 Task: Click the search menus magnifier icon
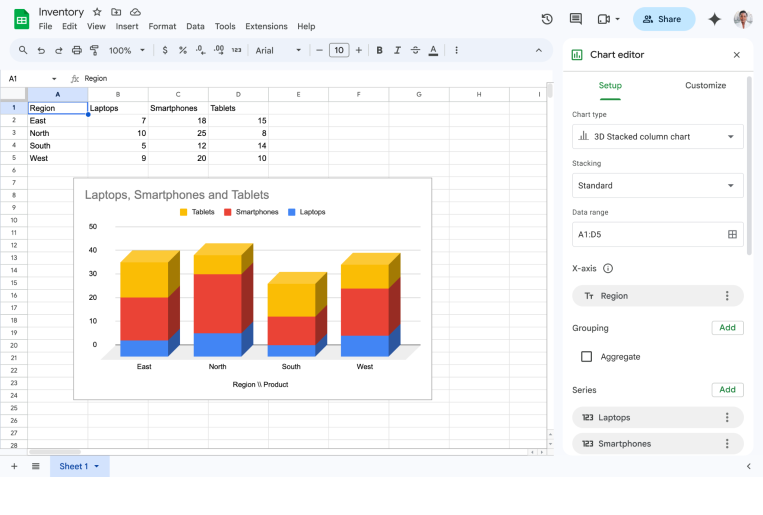tap(23, 50)
